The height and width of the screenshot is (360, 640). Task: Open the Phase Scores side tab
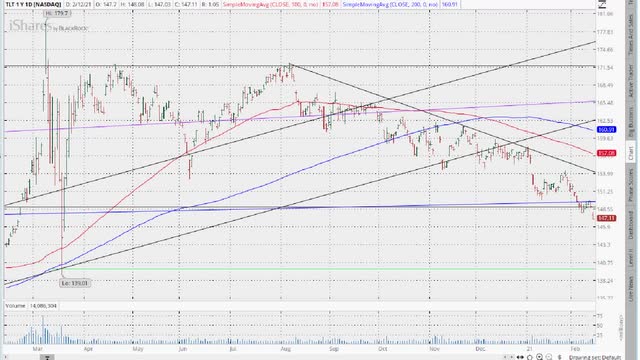click(631, 184)
